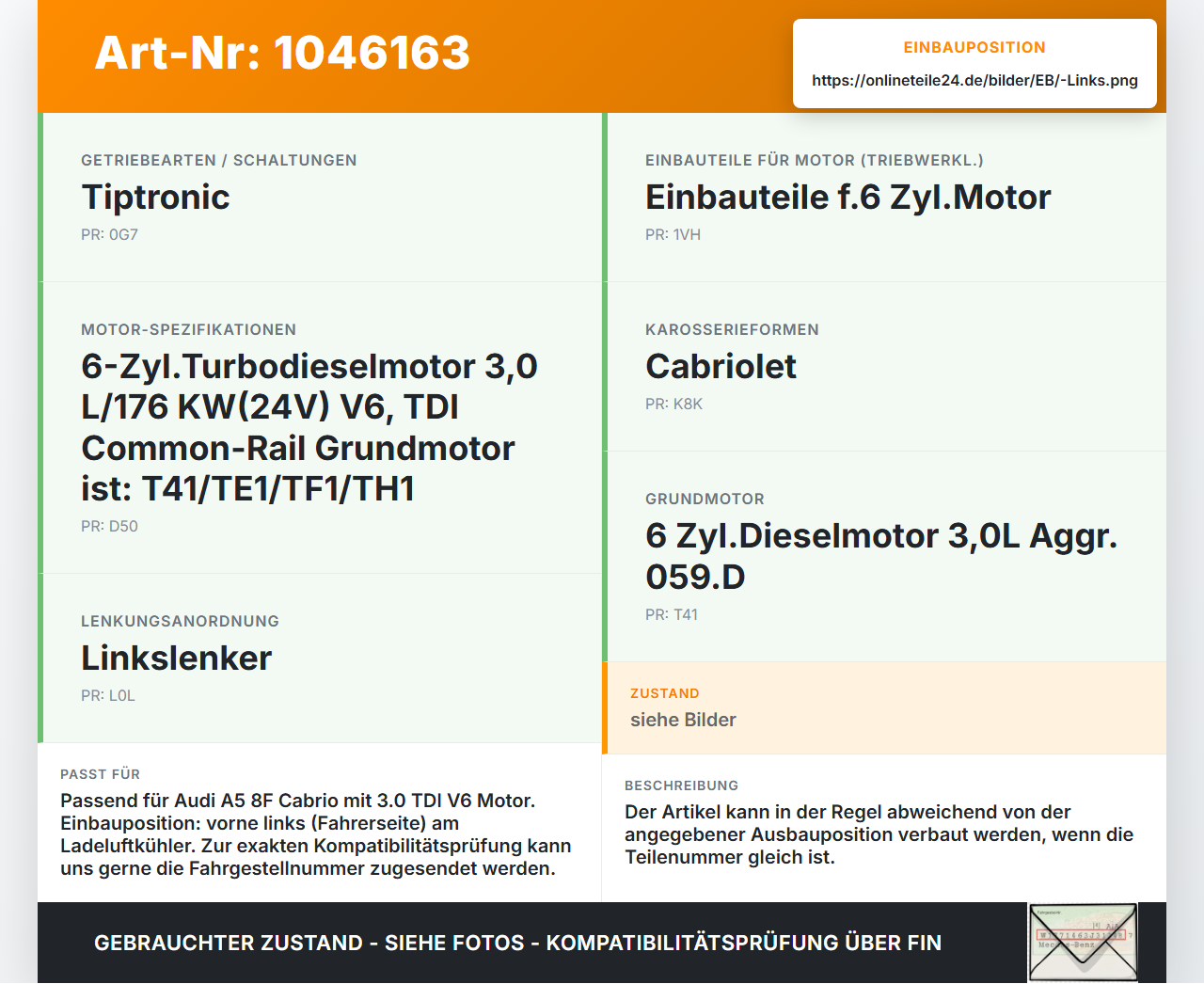
Task: Select the Passend für Audi A5 paragraph
Action: pyautogui.click(x=316, y=834)
